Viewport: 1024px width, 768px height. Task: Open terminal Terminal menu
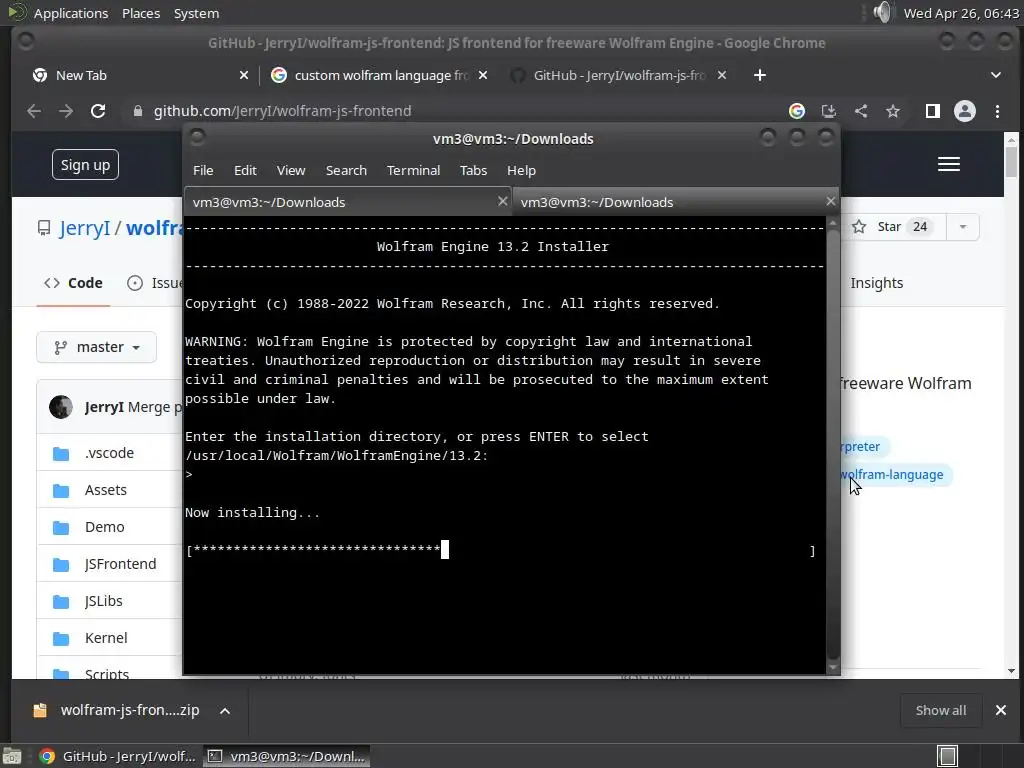[x=413, y=170]
